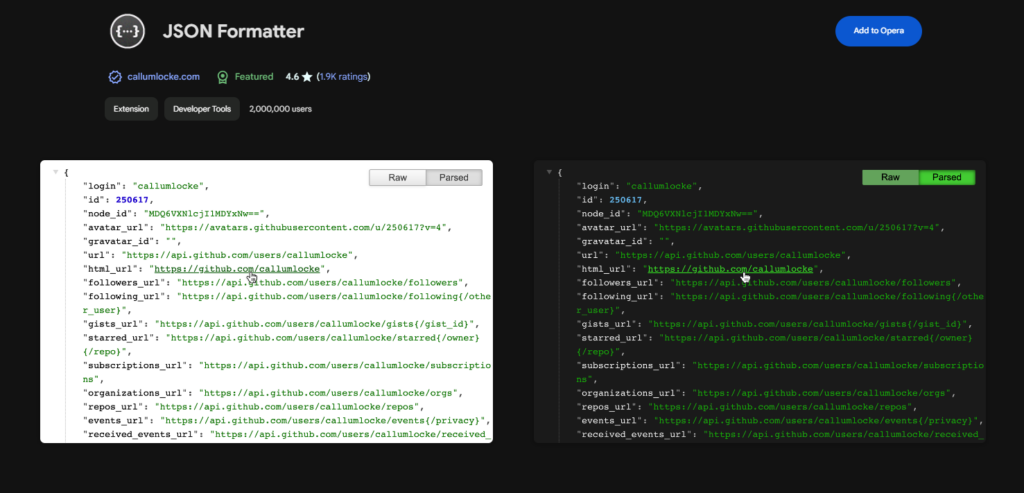The width and height of the screenshot is (1024, 493).
Task: Switch to Raw in the light screenshot
Action: [398, 178]
